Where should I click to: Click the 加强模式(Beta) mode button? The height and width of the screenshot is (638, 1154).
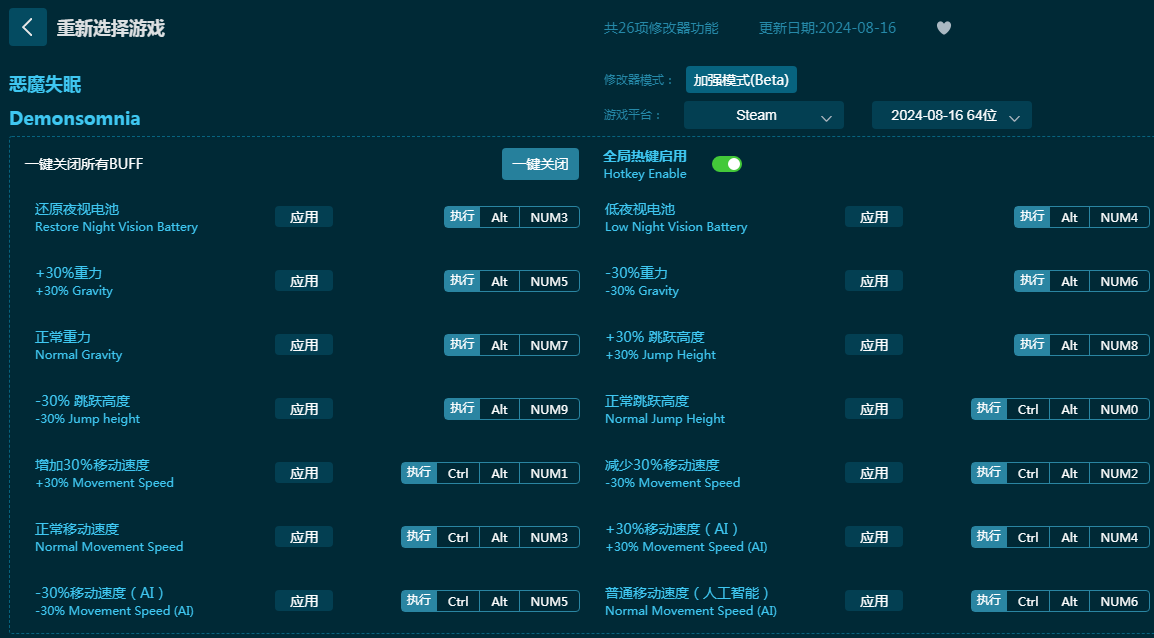741,80
